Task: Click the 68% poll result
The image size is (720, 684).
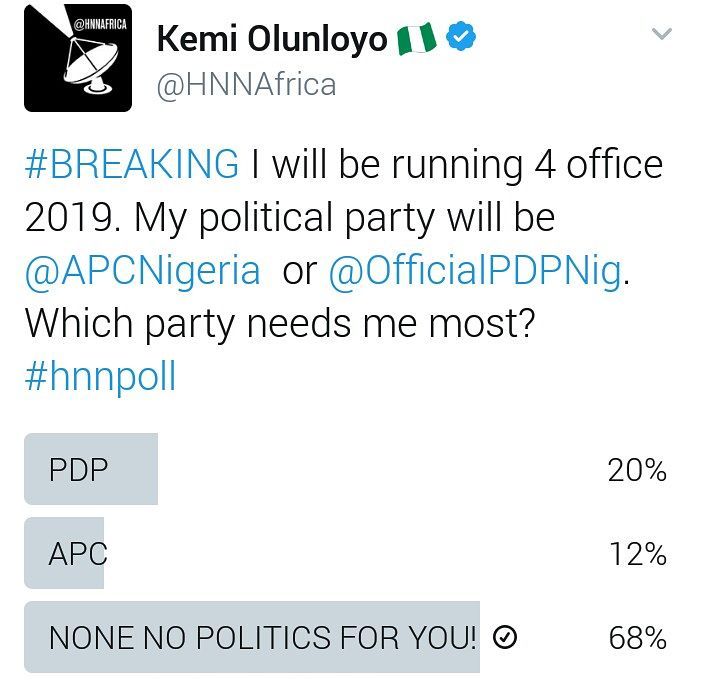Action: [637, 638]
